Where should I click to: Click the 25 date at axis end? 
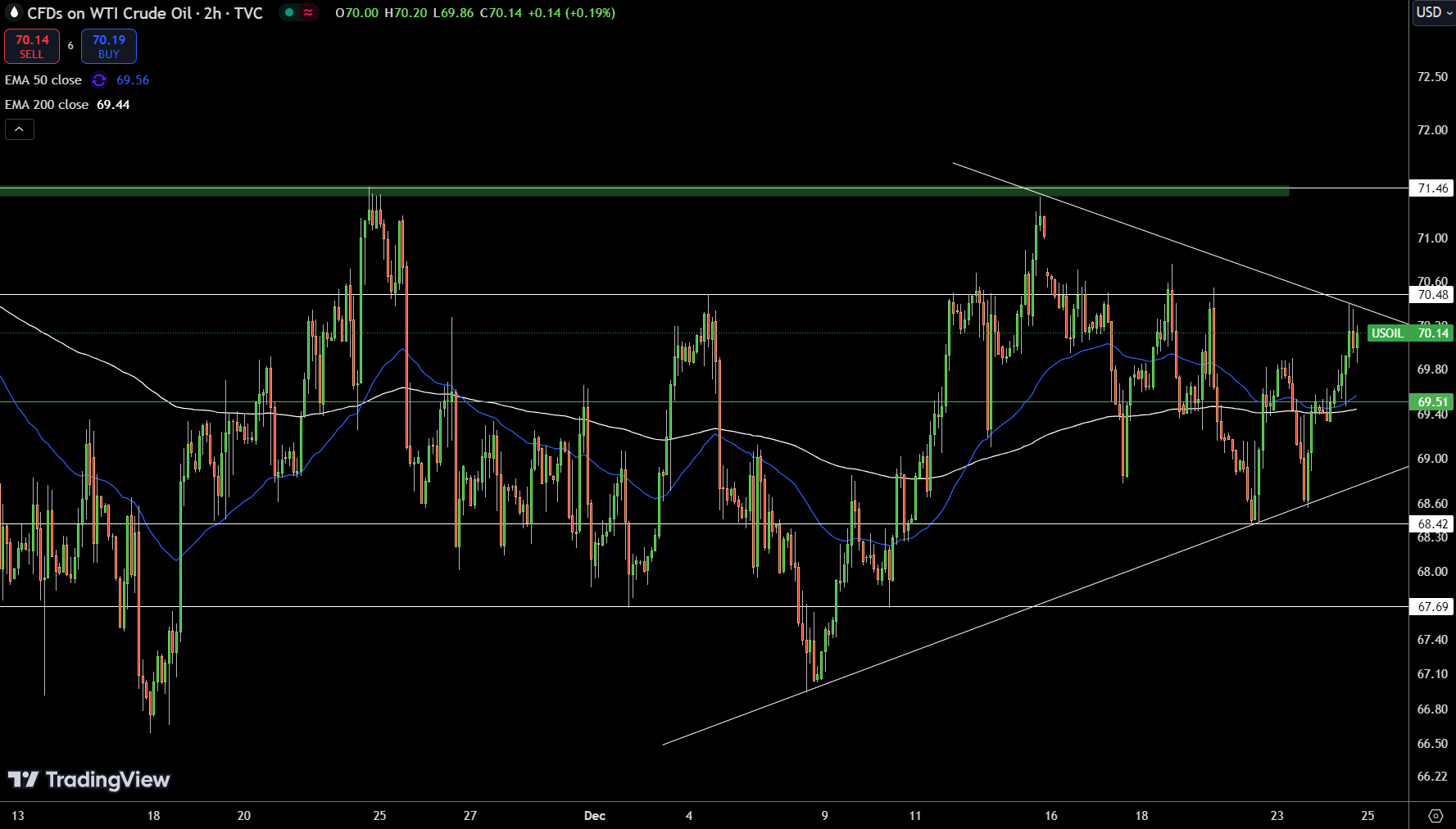click(1368, 816)
